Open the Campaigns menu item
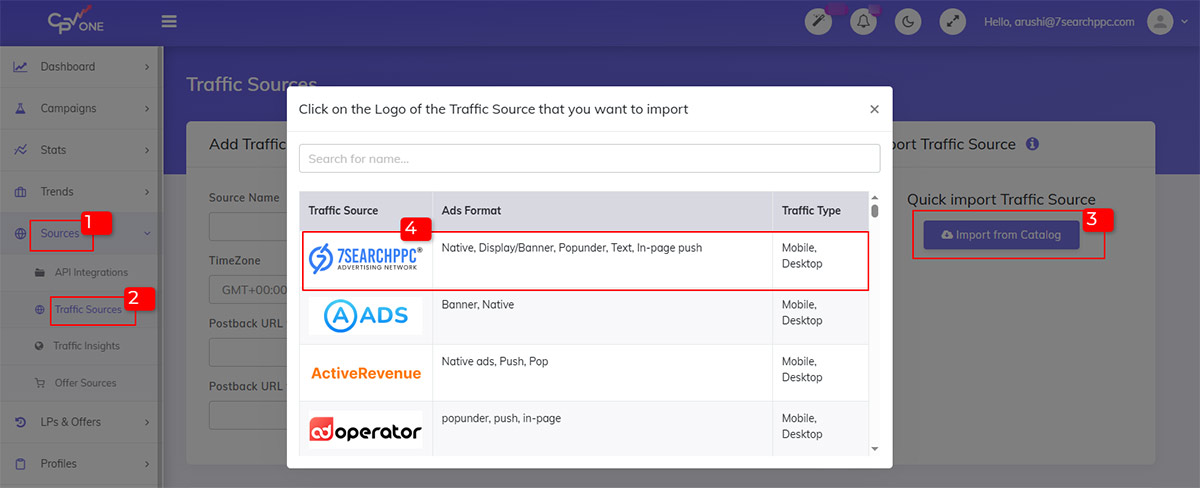The height and width of the screenshot is (488, 1200). click(x=80, y=108)
